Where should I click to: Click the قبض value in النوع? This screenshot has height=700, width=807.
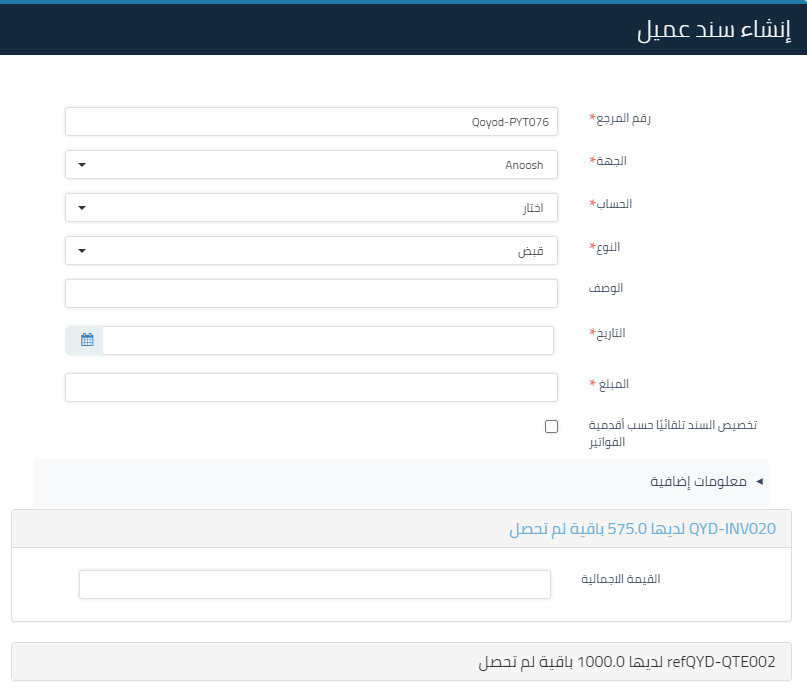527,250
